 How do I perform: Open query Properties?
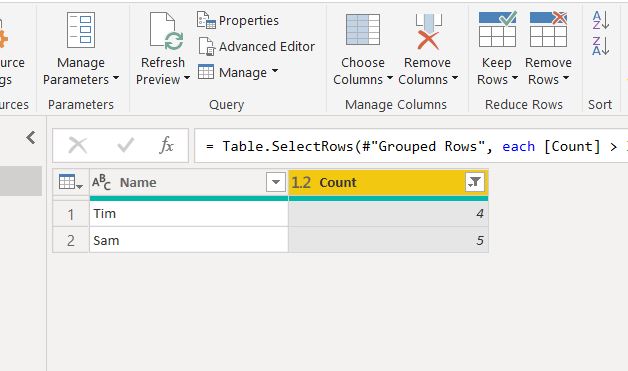pos(238,20)
